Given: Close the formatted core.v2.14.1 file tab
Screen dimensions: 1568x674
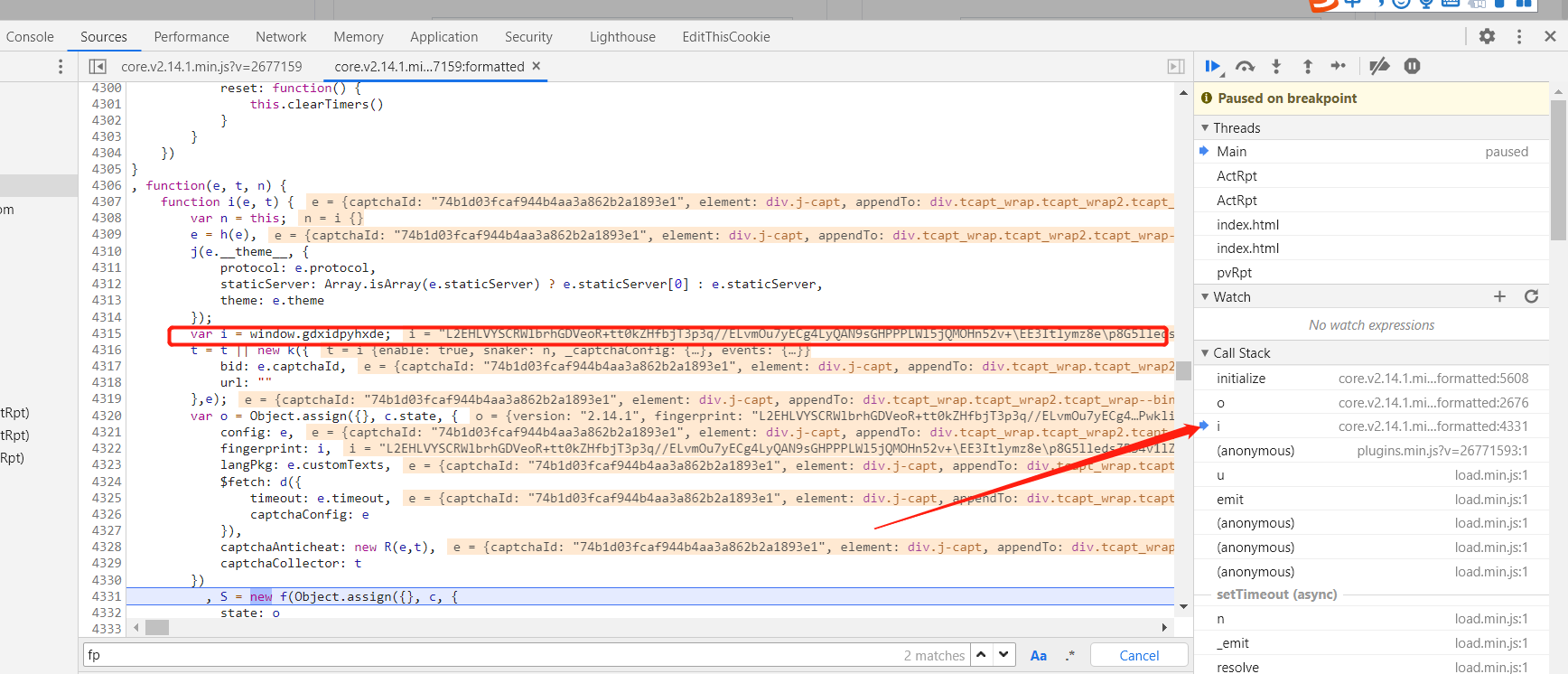Looking at the screenshot, I should pyautogui.click(x=537, y=66).
